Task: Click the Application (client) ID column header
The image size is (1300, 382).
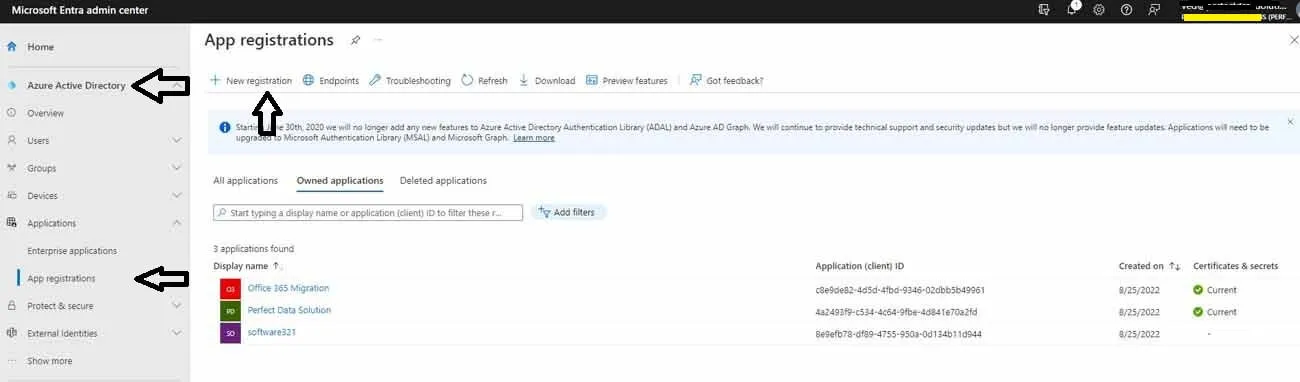Action: point(860,266)
